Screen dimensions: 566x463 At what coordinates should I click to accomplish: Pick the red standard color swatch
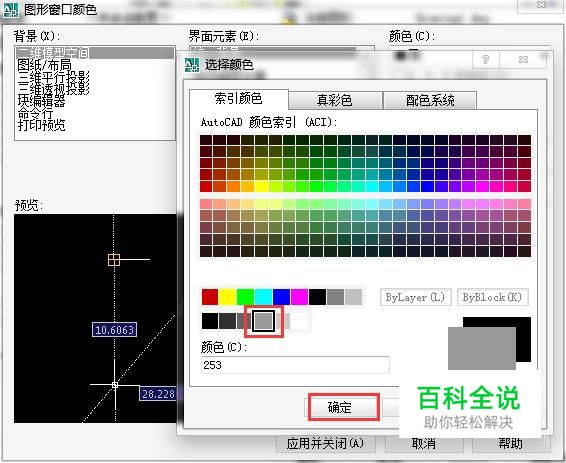click(210, 297)
